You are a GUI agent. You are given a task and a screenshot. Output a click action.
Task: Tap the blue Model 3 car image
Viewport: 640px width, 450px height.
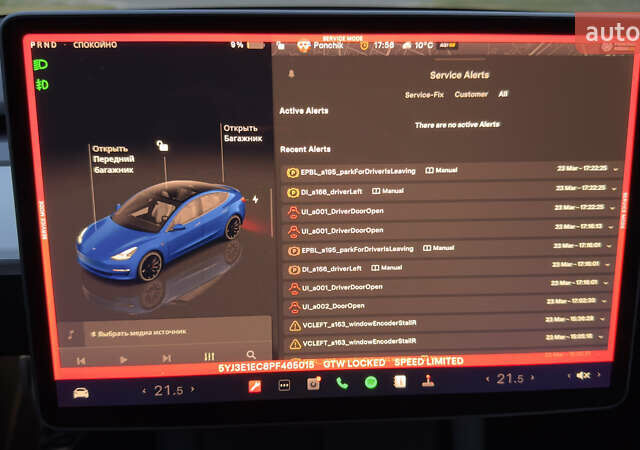(x=161, y=231)
